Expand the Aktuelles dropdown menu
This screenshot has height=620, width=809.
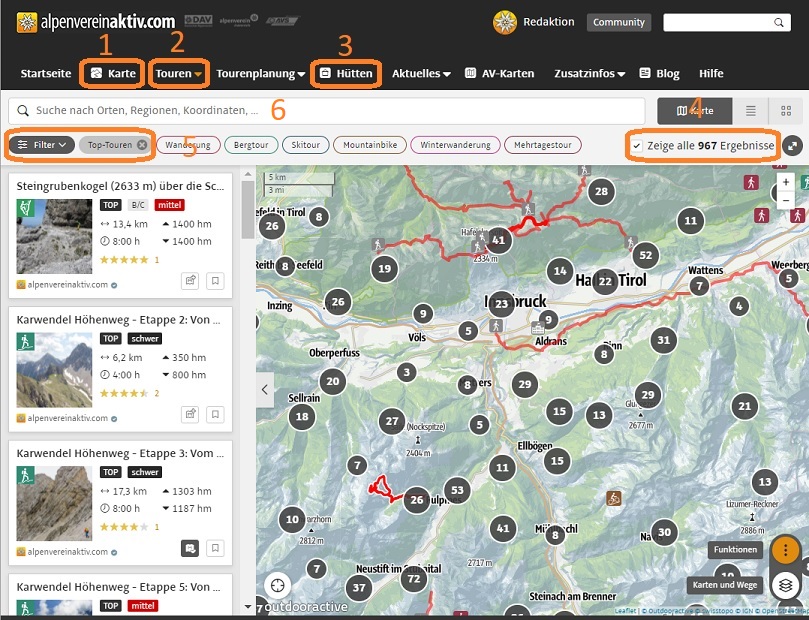(x=421, y=73)
